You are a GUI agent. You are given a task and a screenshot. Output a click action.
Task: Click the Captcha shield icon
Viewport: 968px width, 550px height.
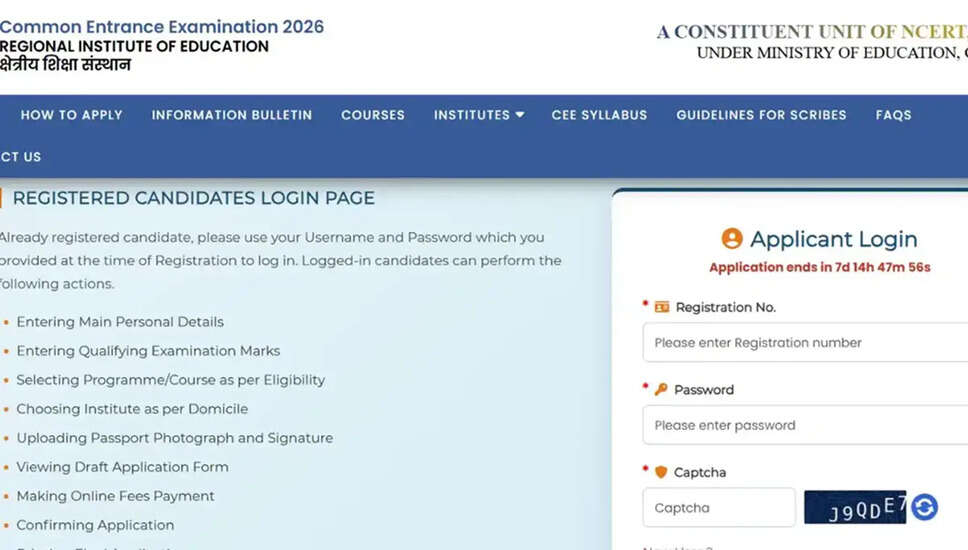pos(661,472)
